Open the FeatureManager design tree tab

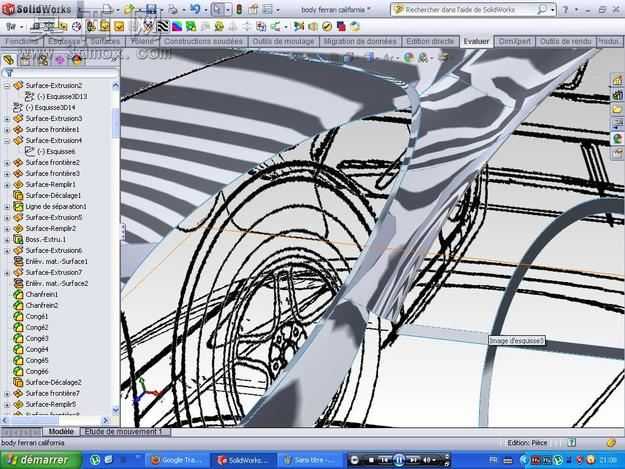point(9,60)
